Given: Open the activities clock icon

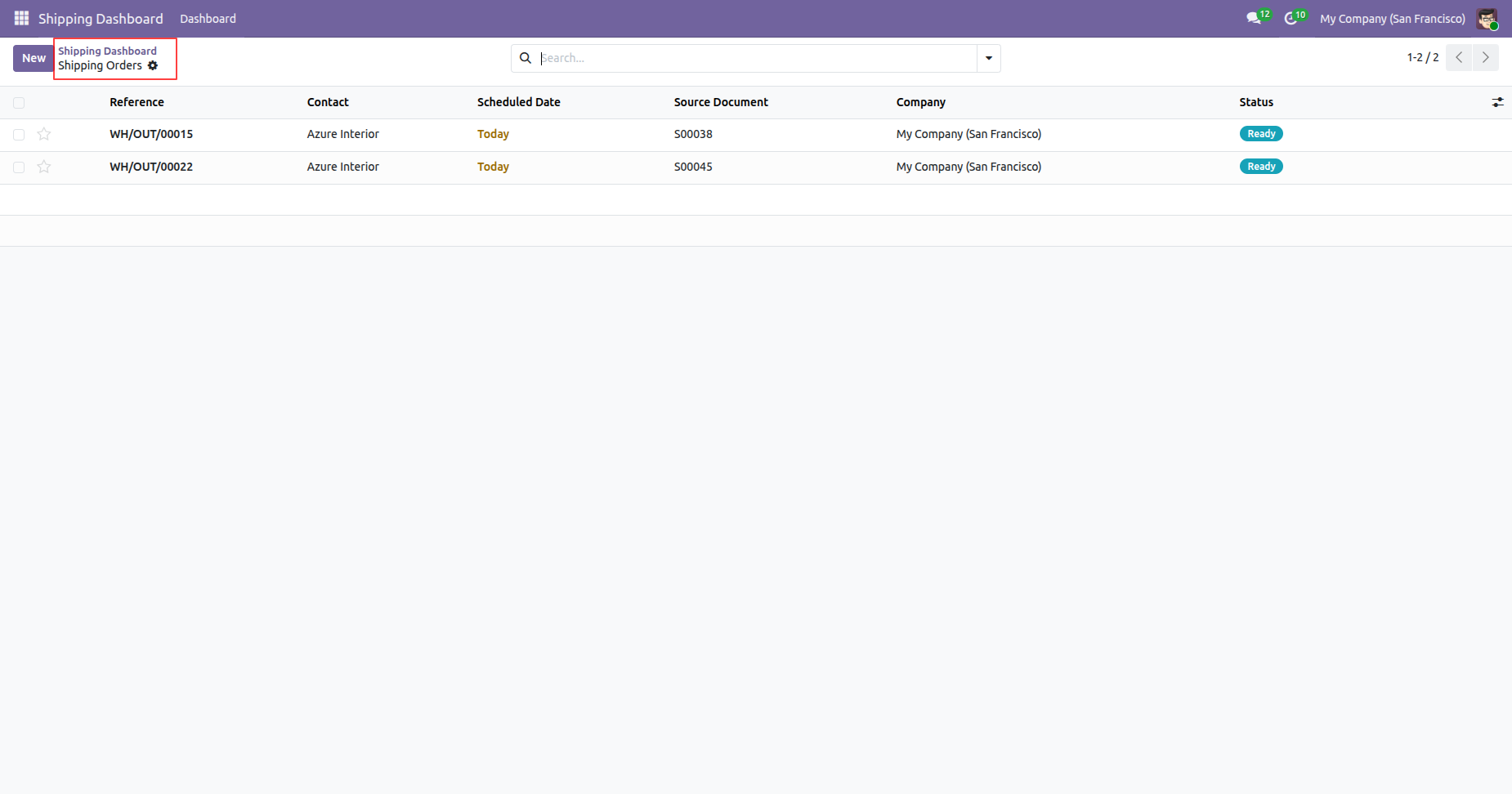Looking at the screenshot, I should click(x=1291, y=18).
